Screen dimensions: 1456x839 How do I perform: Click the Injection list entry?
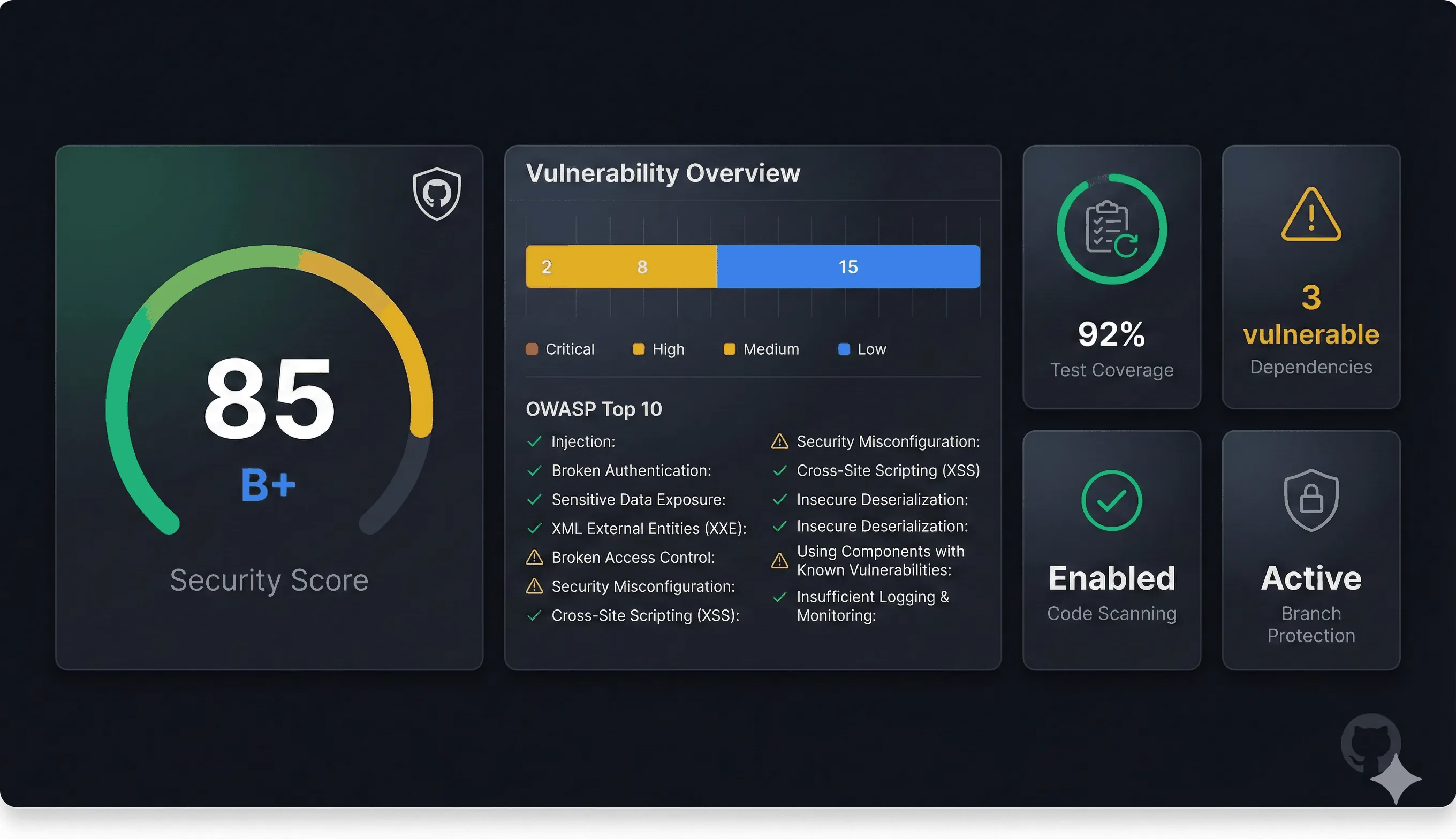583,441
